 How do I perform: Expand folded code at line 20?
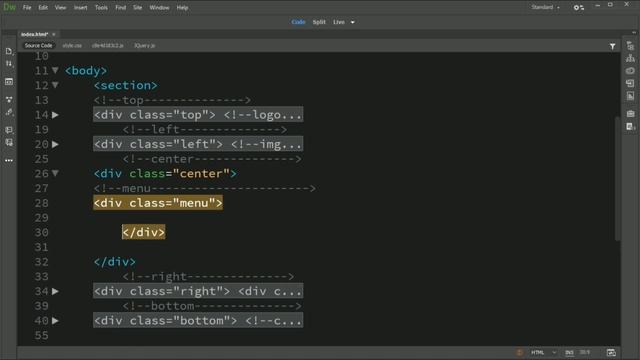(55, 144)
